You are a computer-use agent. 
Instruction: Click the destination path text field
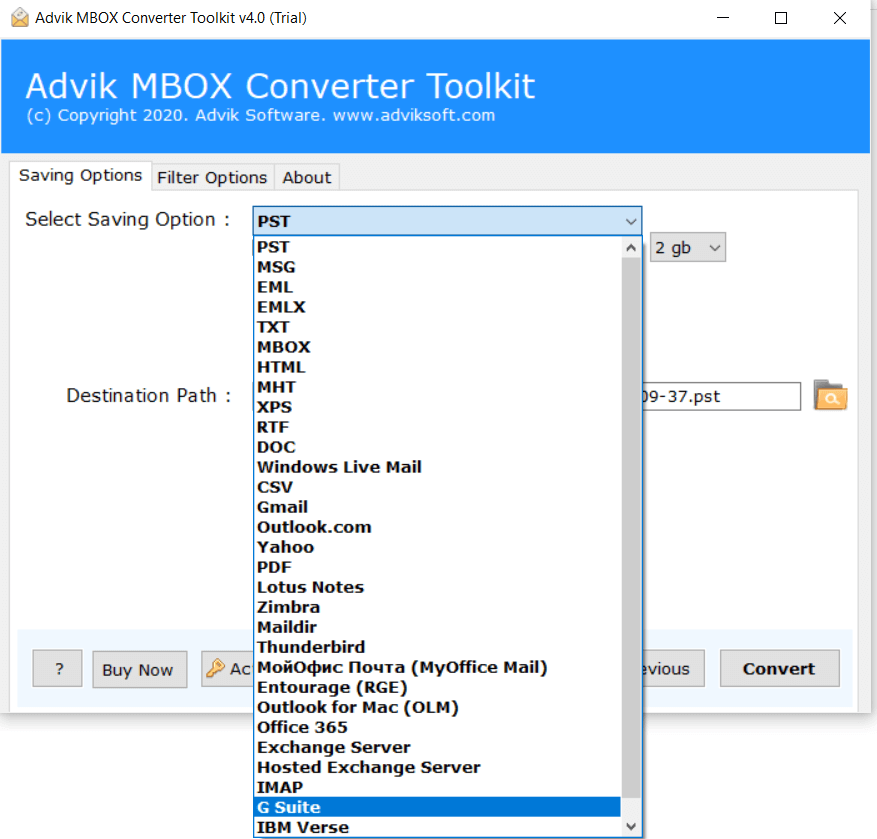720,397
